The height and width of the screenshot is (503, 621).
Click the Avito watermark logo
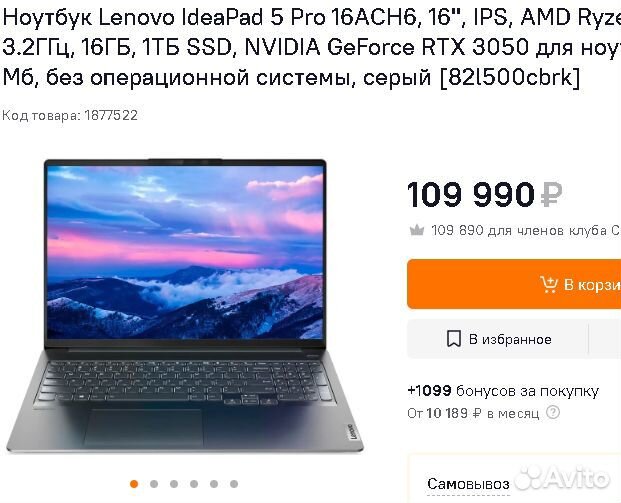coord(564,476)
